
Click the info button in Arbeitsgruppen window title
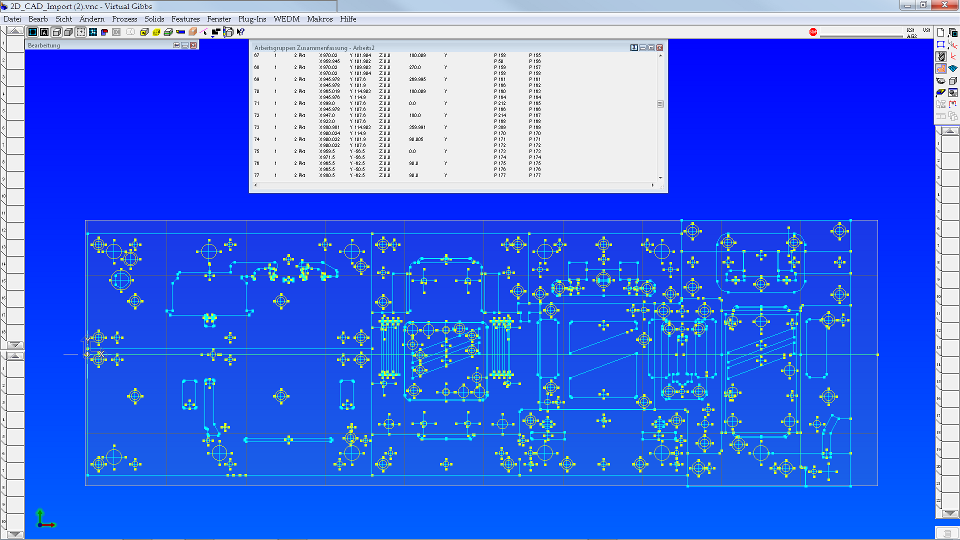[x=634, y=47]
